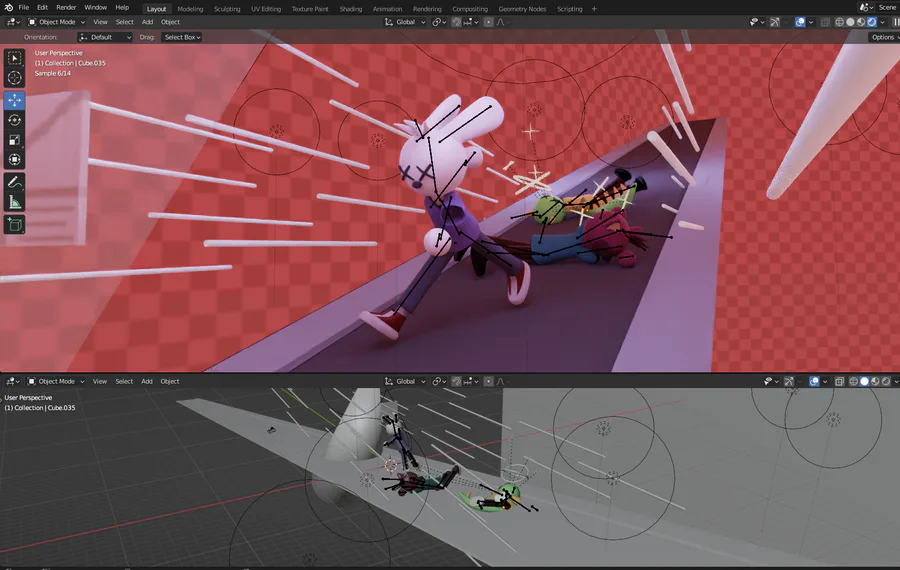900x570 pixels.
Task: Toggle overlays in the bottom viewport
Action: 814,381
